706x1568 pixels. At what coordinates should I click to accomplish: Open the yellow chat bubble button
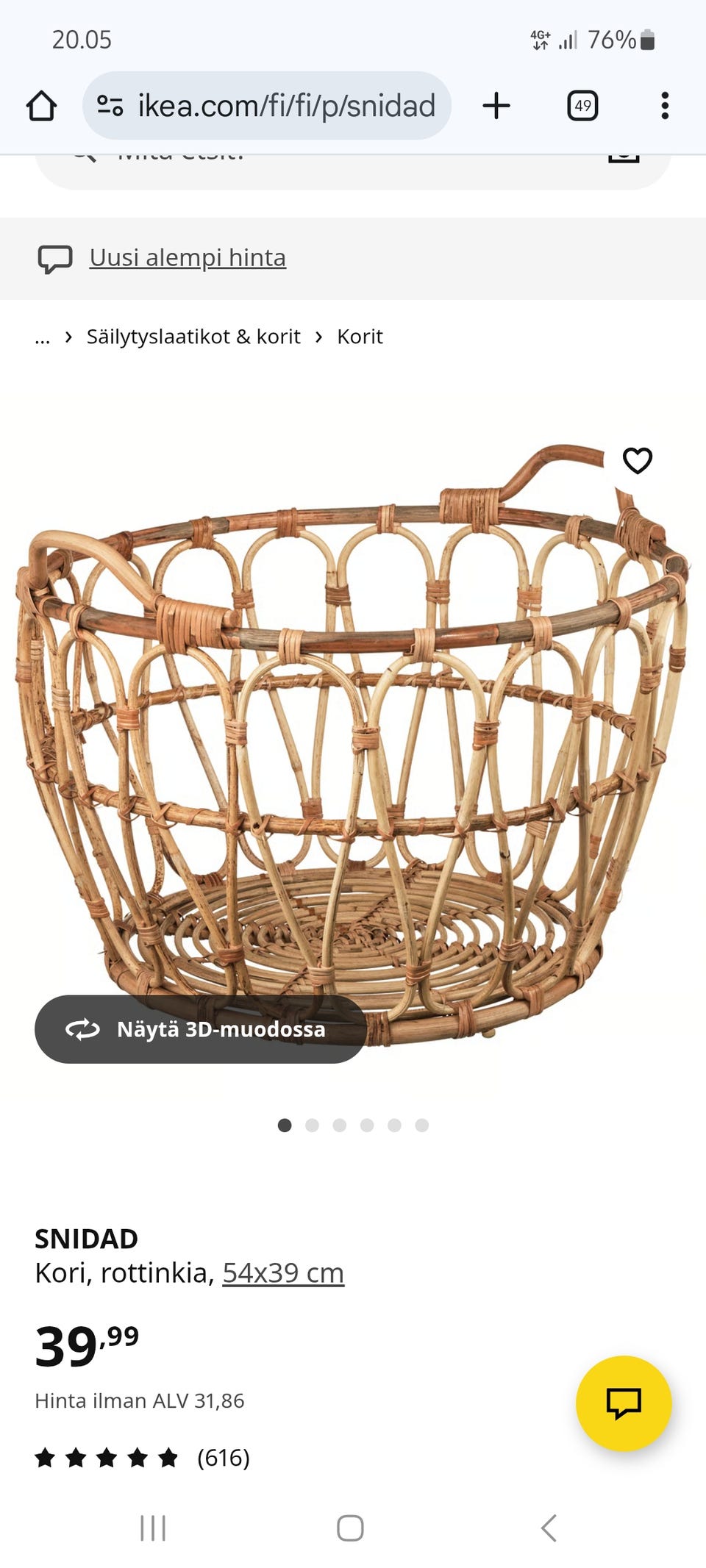coord(624,1403)
